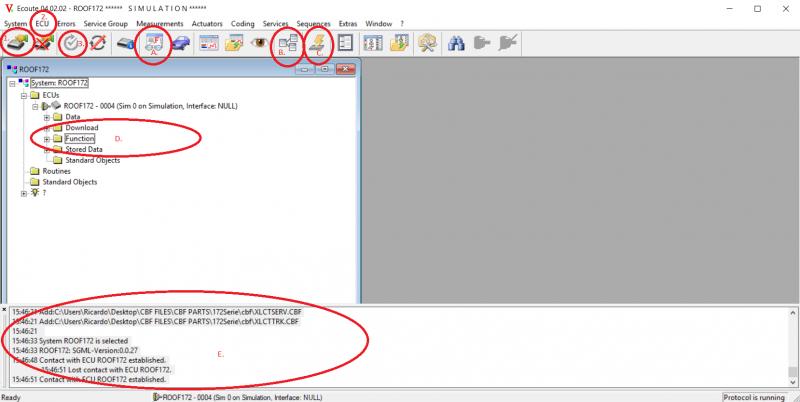The width and height of the screenshot is (800, 402).
Task: Close the log output panel with small x
Action: [4, 310]
